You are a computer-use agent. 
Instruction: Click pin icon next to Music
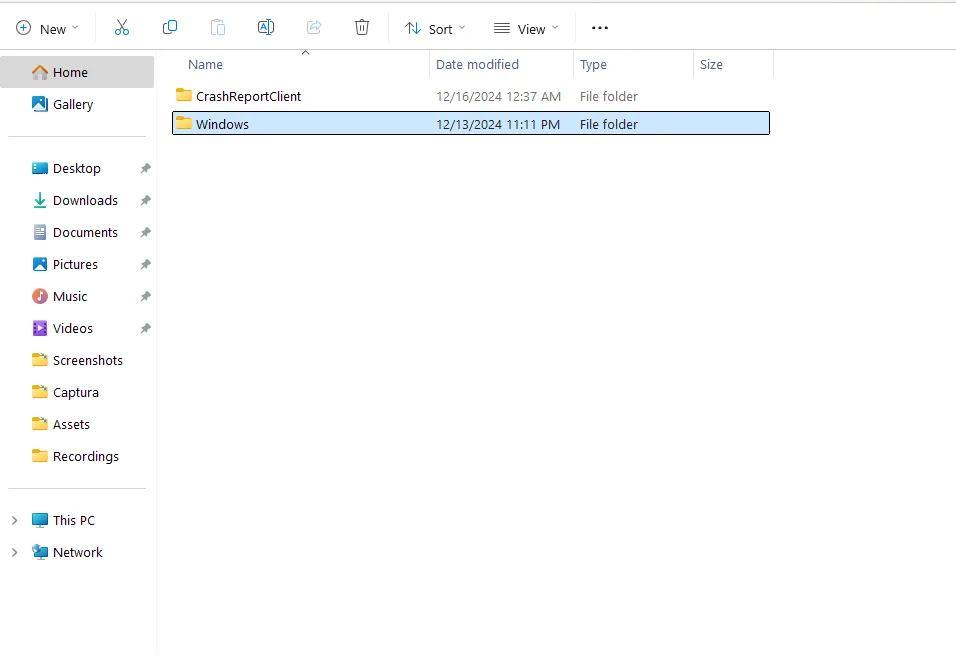pos(145,296)
